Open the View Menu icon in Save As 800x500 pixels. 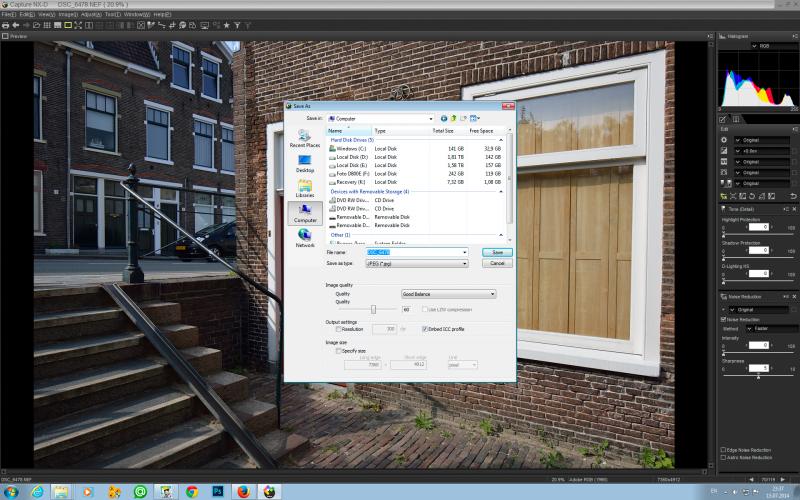[x=474, y=118]
